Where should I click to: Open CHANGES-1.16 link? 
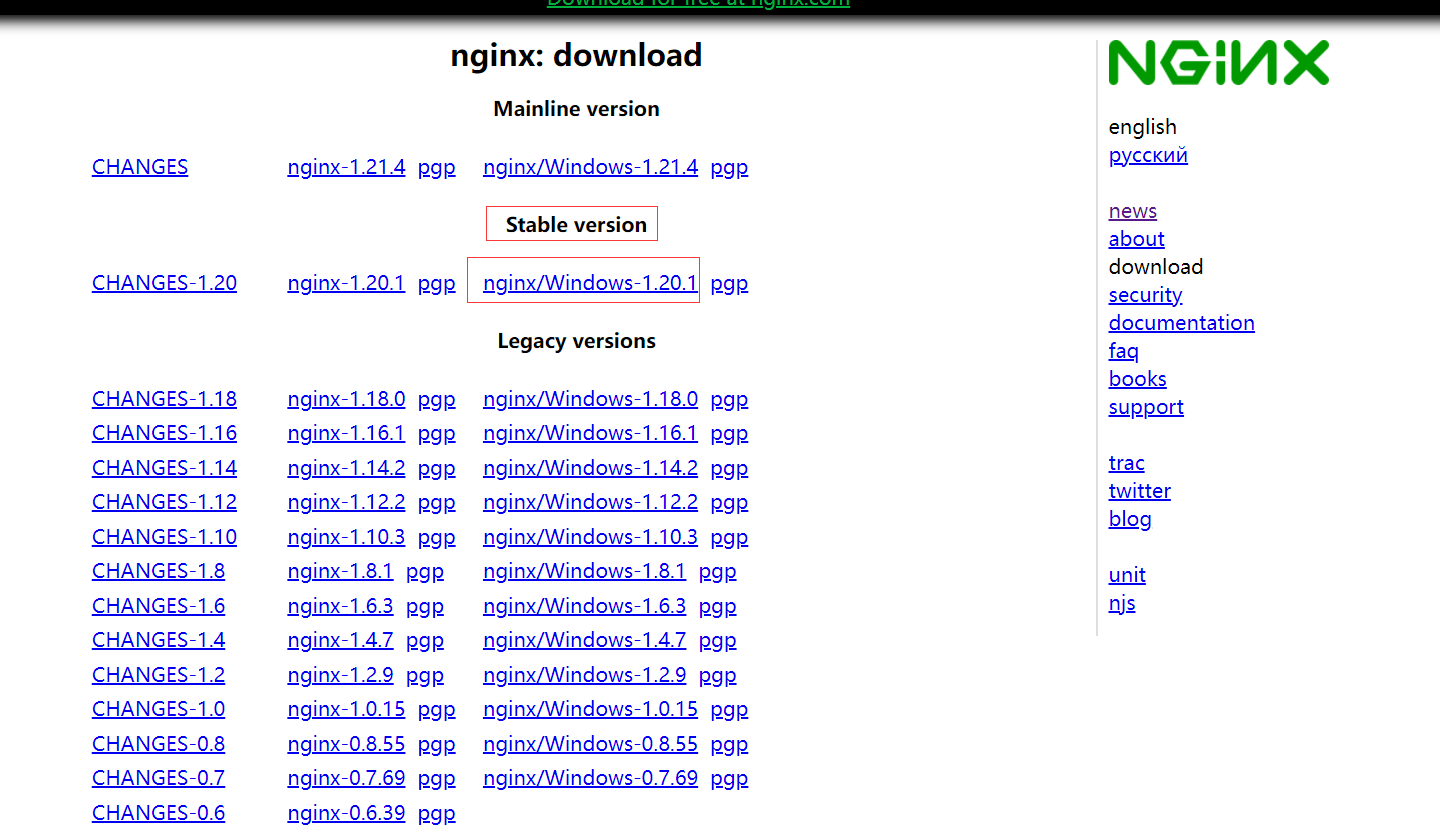coord(164,433)
